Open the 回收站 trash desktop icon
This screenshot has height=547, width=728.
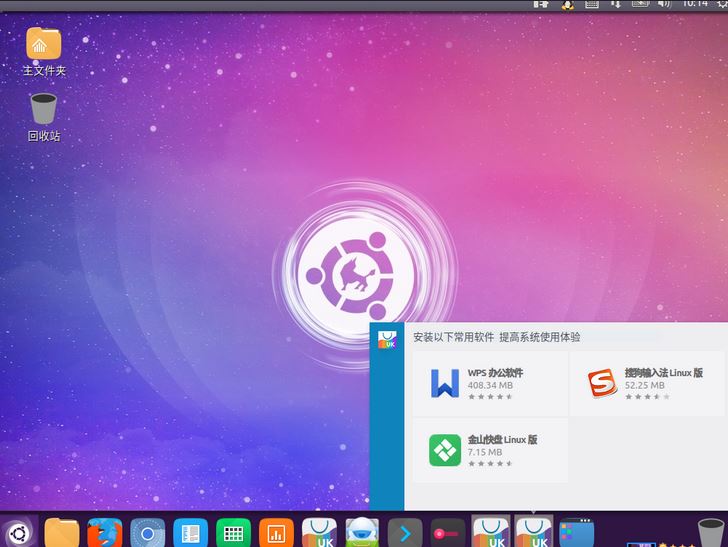[x=43, y=108]
